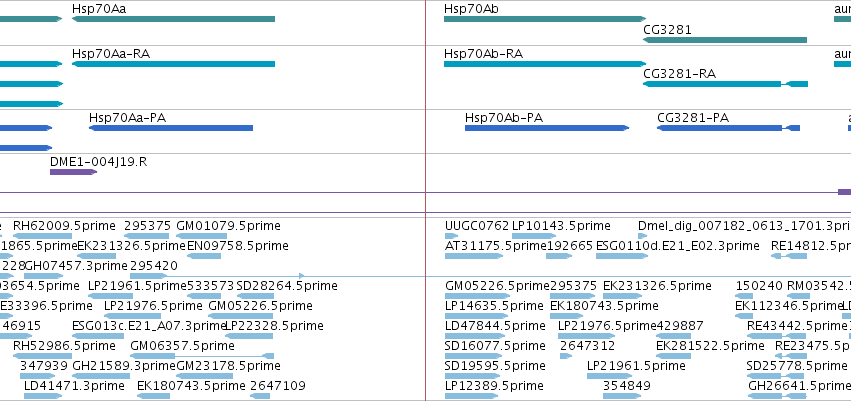
Task: Click the CG3281-PA protein feature
Action: point(728,128)
